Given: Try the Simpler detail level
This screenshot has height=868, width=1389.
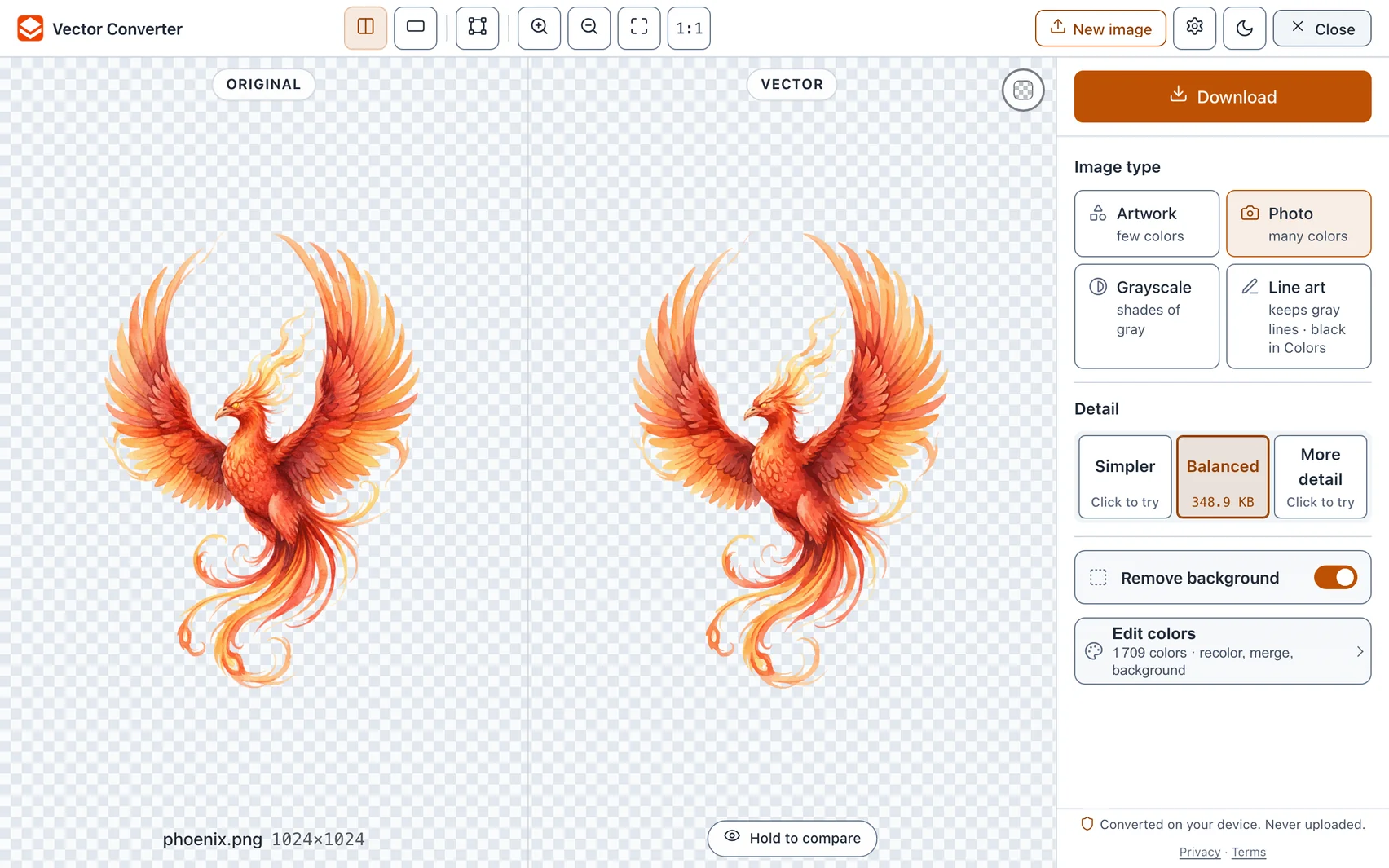Looking at the screenshot, I should [1125, 477].
